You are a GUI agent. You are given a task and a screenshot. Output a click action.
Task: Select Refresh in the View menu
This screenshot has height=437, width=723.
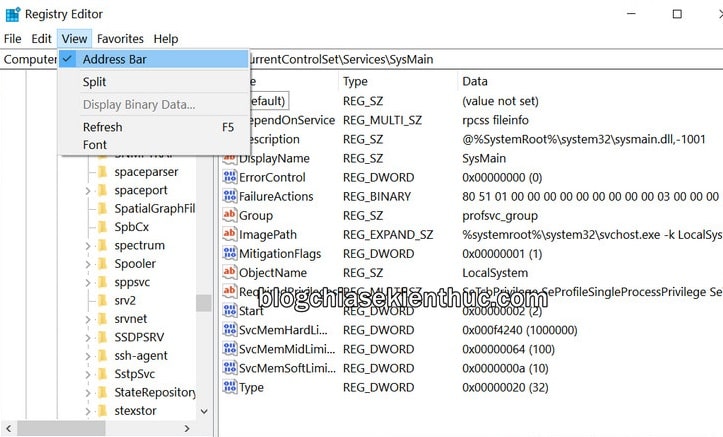pyautogui.click(x=154, y=127)
